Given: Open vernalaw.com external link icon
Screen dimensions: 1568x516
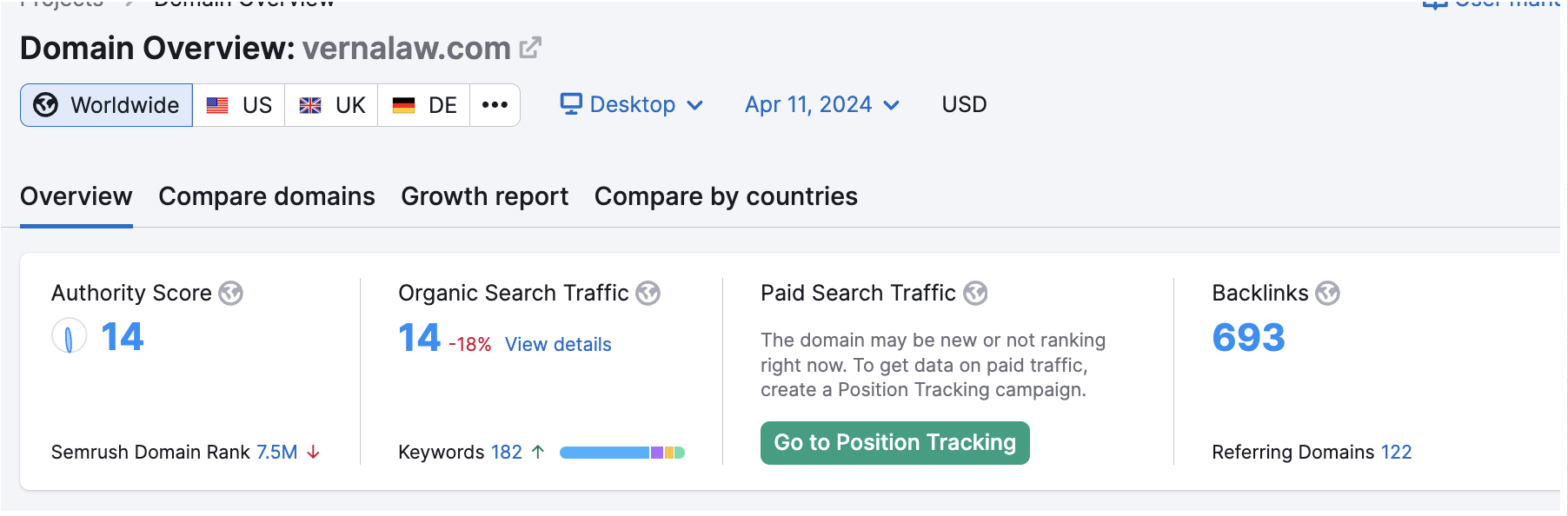Looking at the screenshot, I should coord(530,48).
